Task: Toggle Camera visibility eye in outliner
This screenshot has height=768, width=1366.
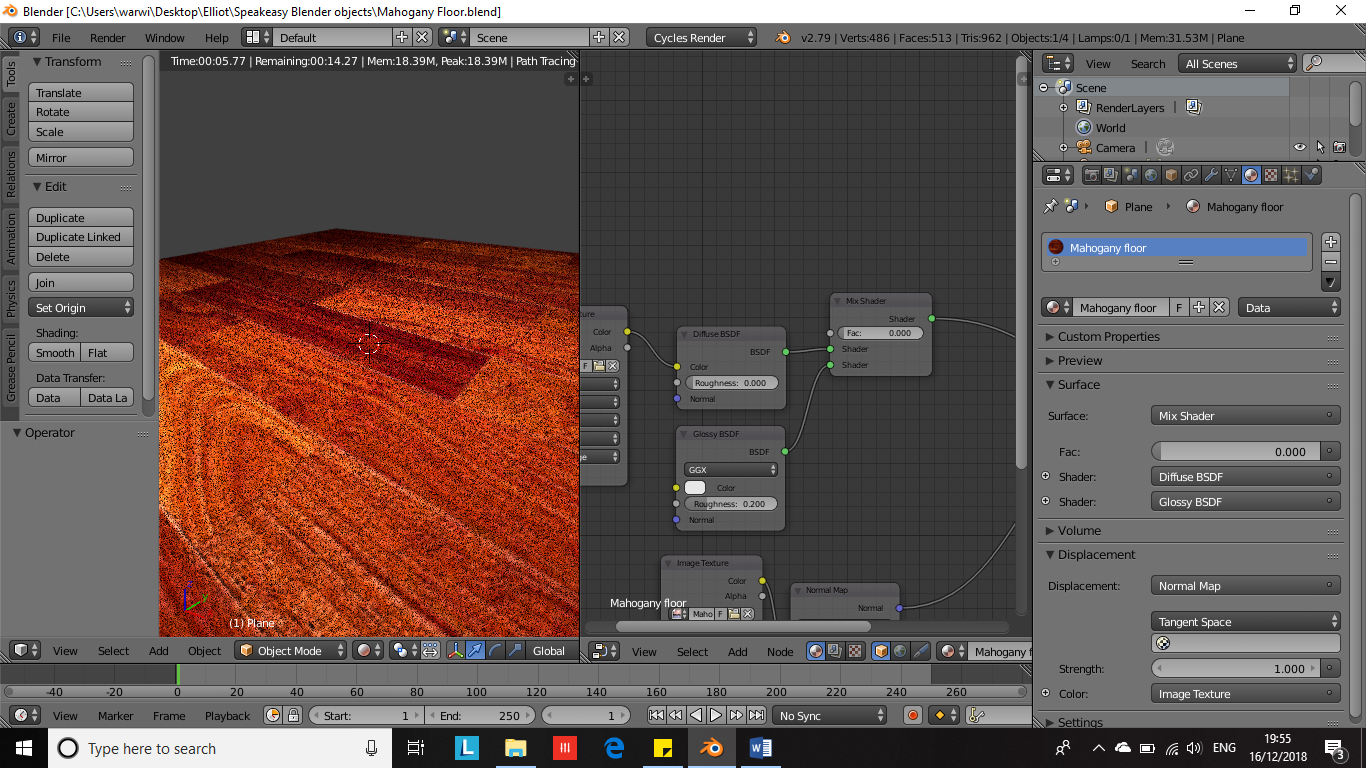Action: (1299, 147)
